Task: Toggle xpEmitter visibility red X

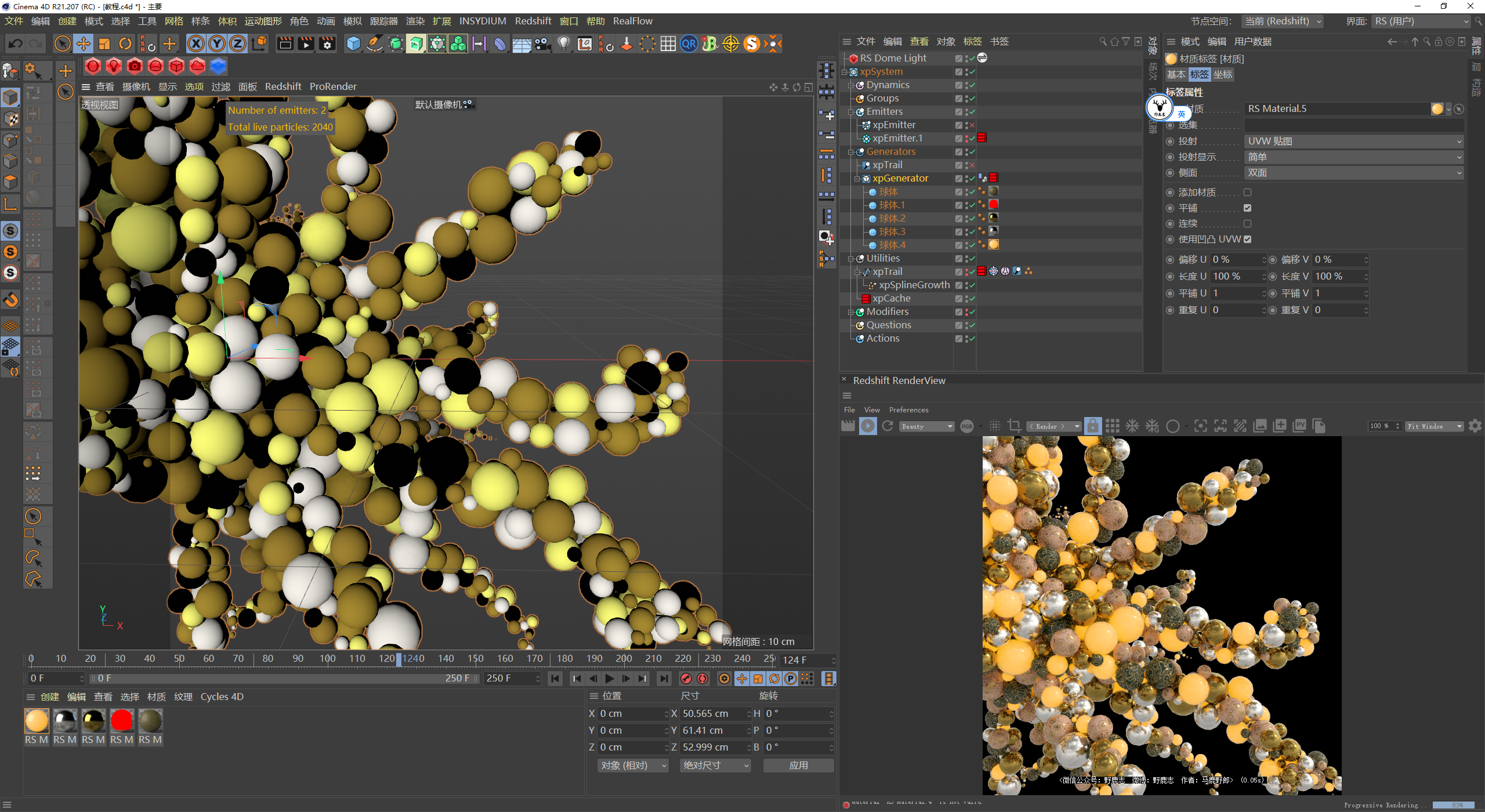Action: 972,125
